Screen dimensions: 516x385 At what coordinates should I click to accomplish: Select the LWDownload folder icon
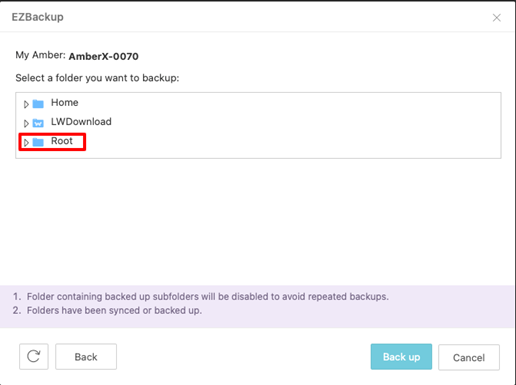coord(38,123)
